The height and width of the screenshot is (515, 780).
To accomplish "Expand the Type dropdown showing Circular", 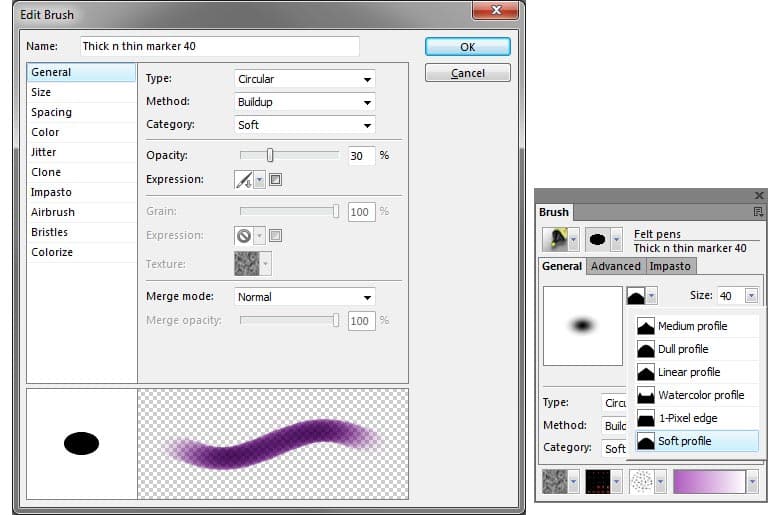I will click(305, 79).
